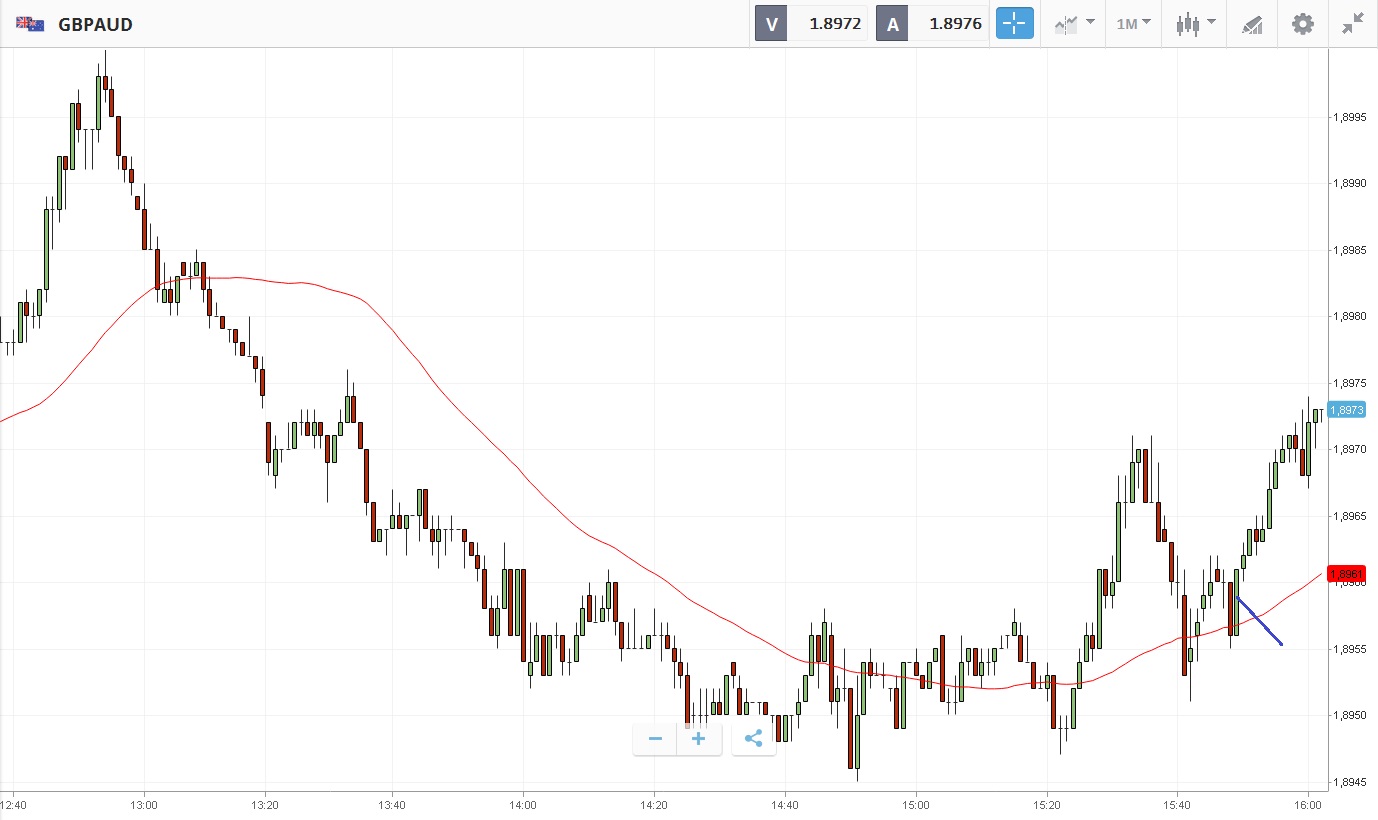Toggle the blue crosshair cursor button
The image size is (1378, 820).
click(1014, 23)
